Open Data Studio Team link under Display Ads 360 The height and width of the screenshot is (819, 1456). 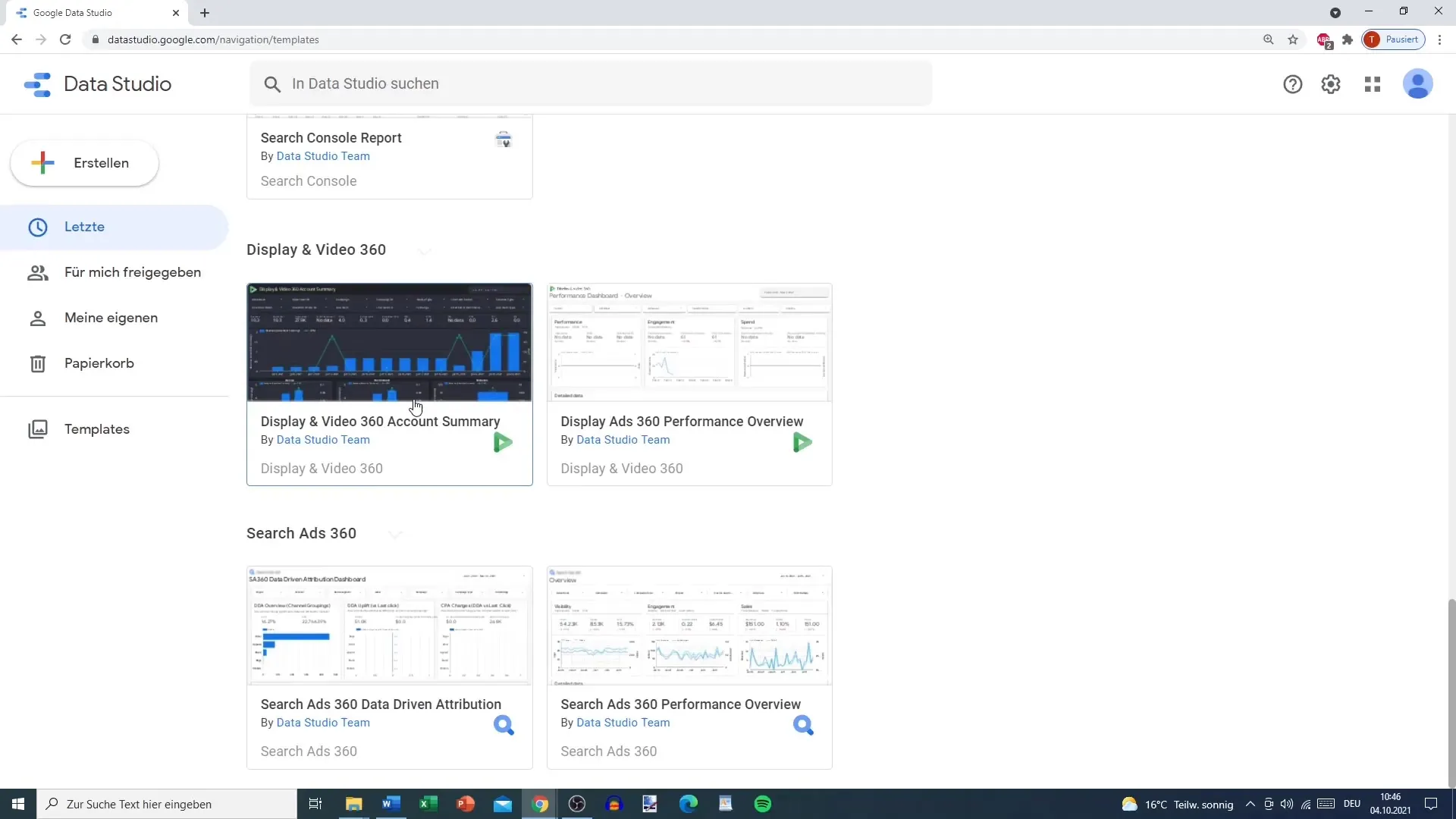pos(623,440)
